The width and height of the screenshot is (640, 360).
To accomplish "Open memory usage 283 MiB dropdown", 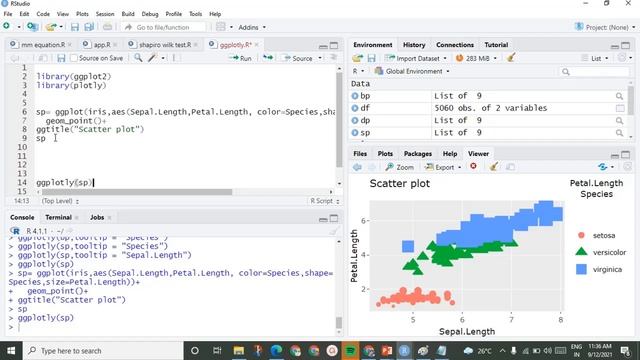I will pyautogui.click(x=476, y=58).
